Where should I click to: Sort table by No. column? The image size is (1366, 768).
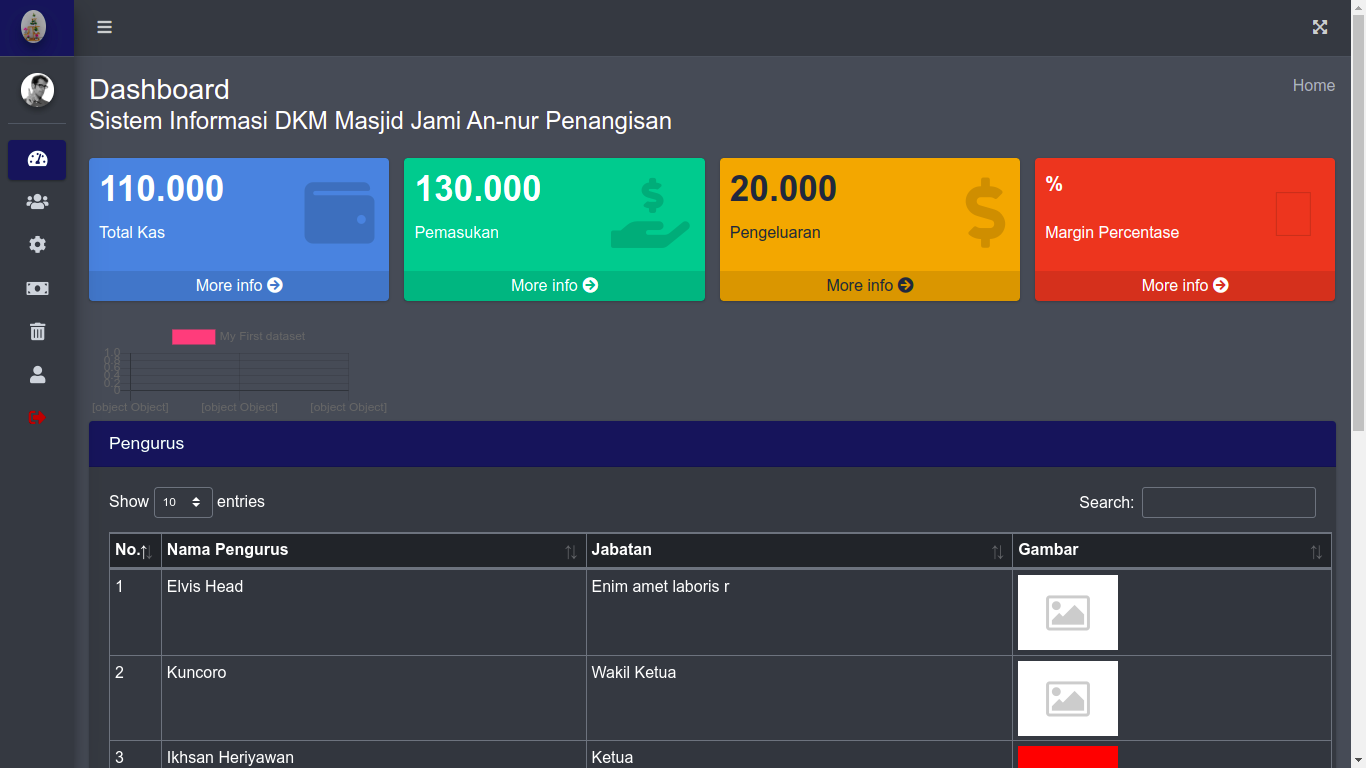point(135,550)
